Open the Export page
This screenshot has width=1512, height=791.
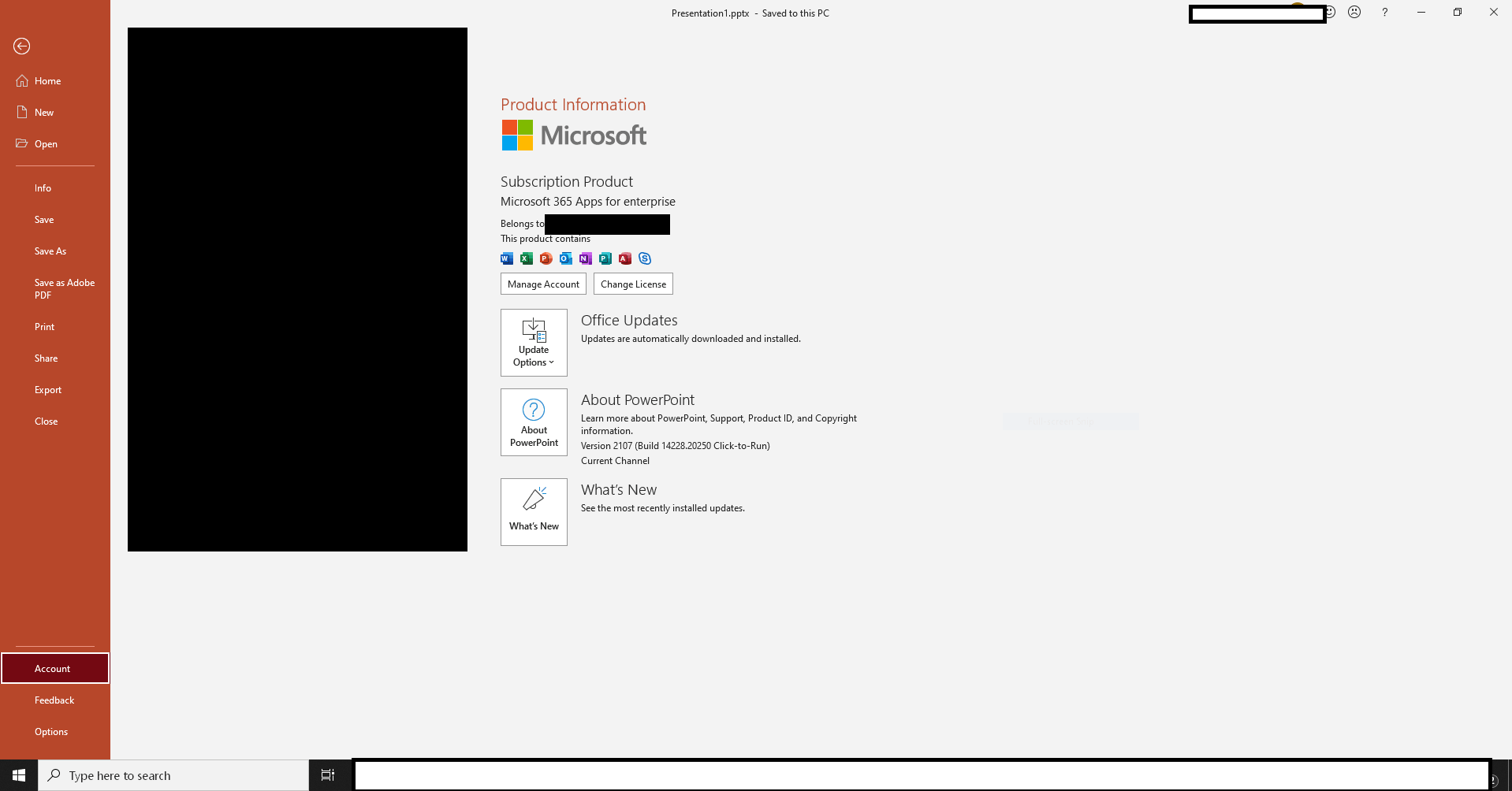click(x=48, y=390)
